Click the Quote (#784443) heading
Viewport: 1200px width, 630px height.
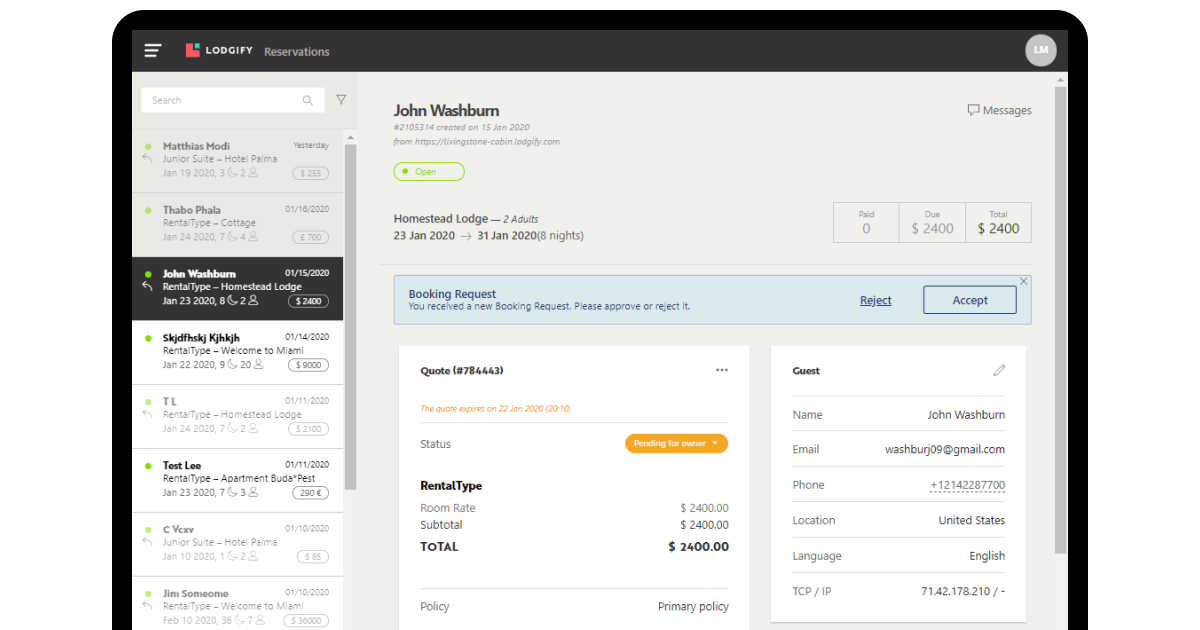point(462,371)
